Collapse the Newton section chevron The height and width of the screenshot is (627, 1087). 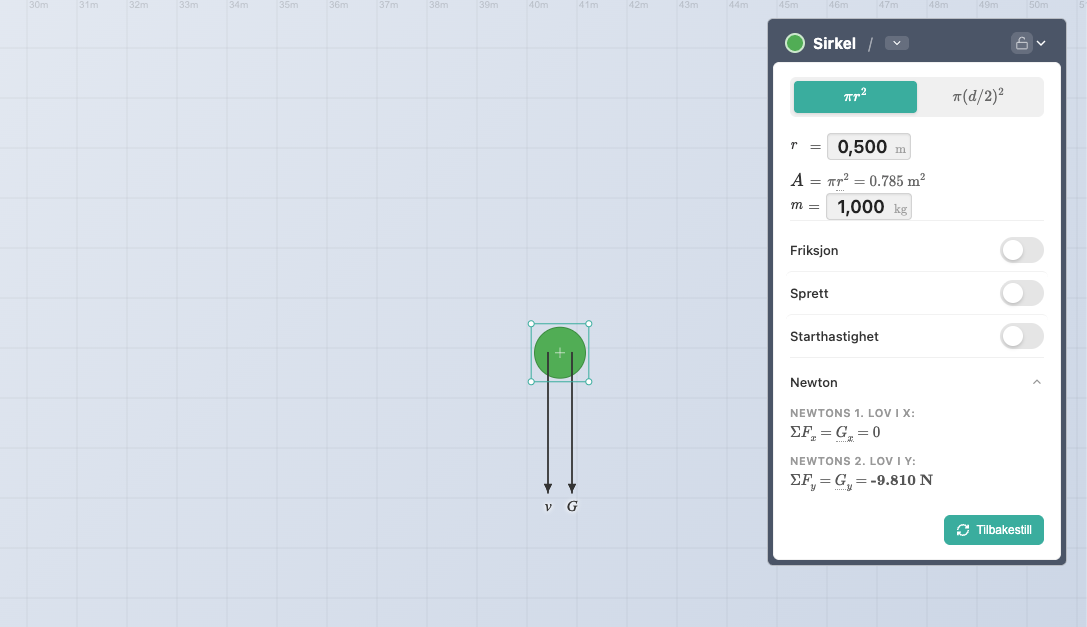(1036, 382)
